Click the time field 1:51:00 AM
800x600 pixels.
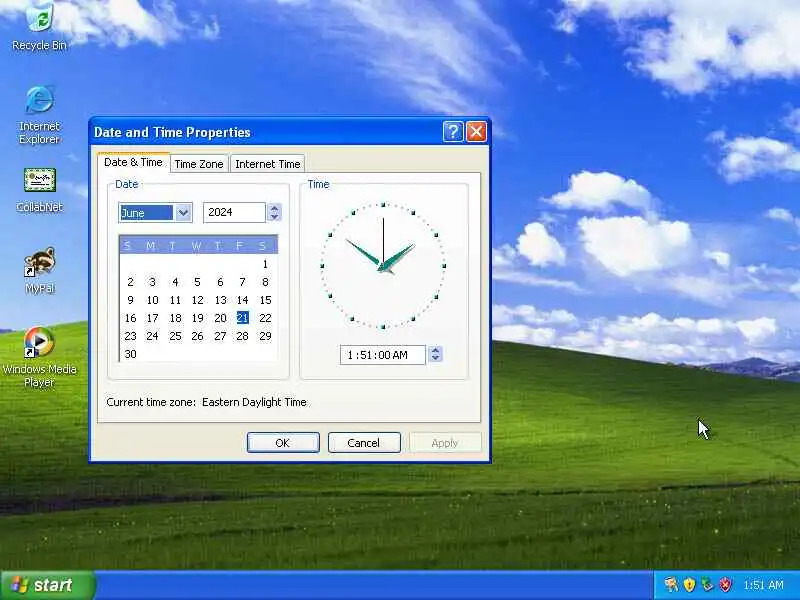click(383, 355)
